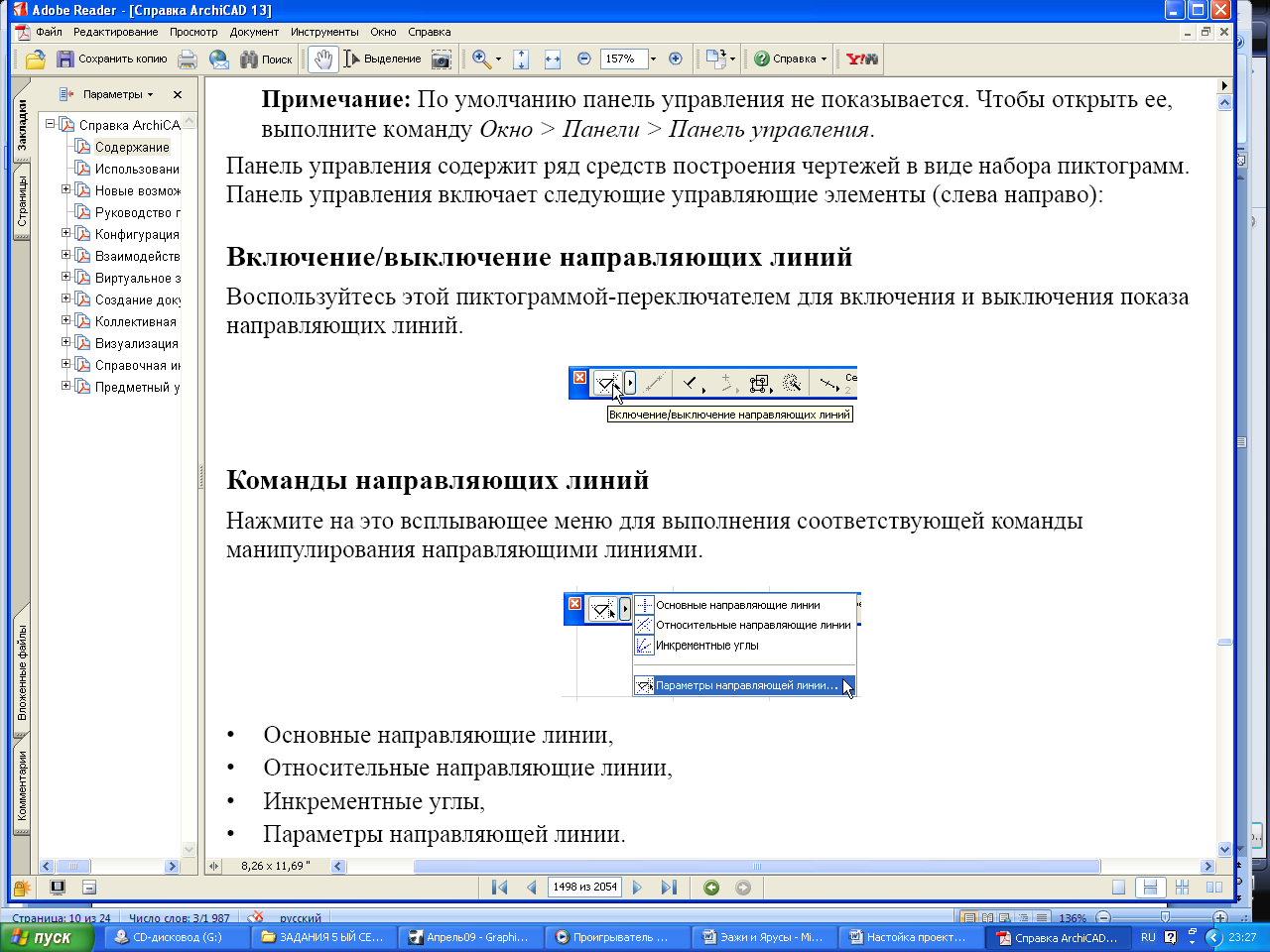Click the Сохранить копию save button
The height and width of the screenshot is (952, 1270).
point(112,59)
